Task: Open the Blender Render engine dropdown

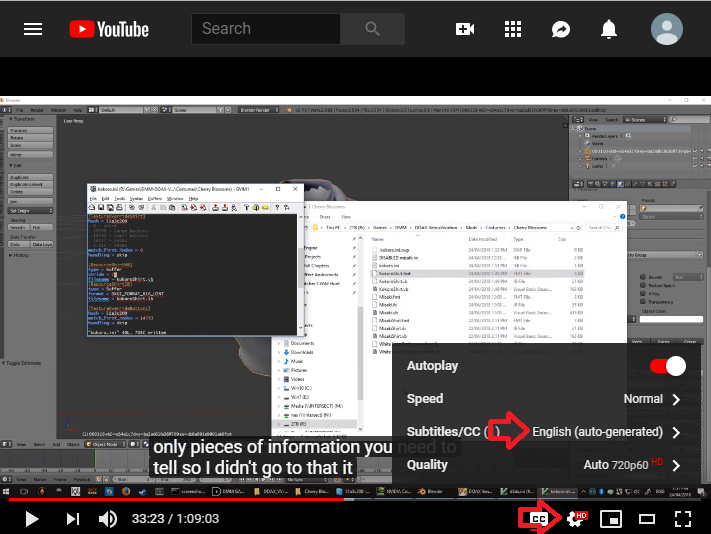Action: tap(259, 110)
